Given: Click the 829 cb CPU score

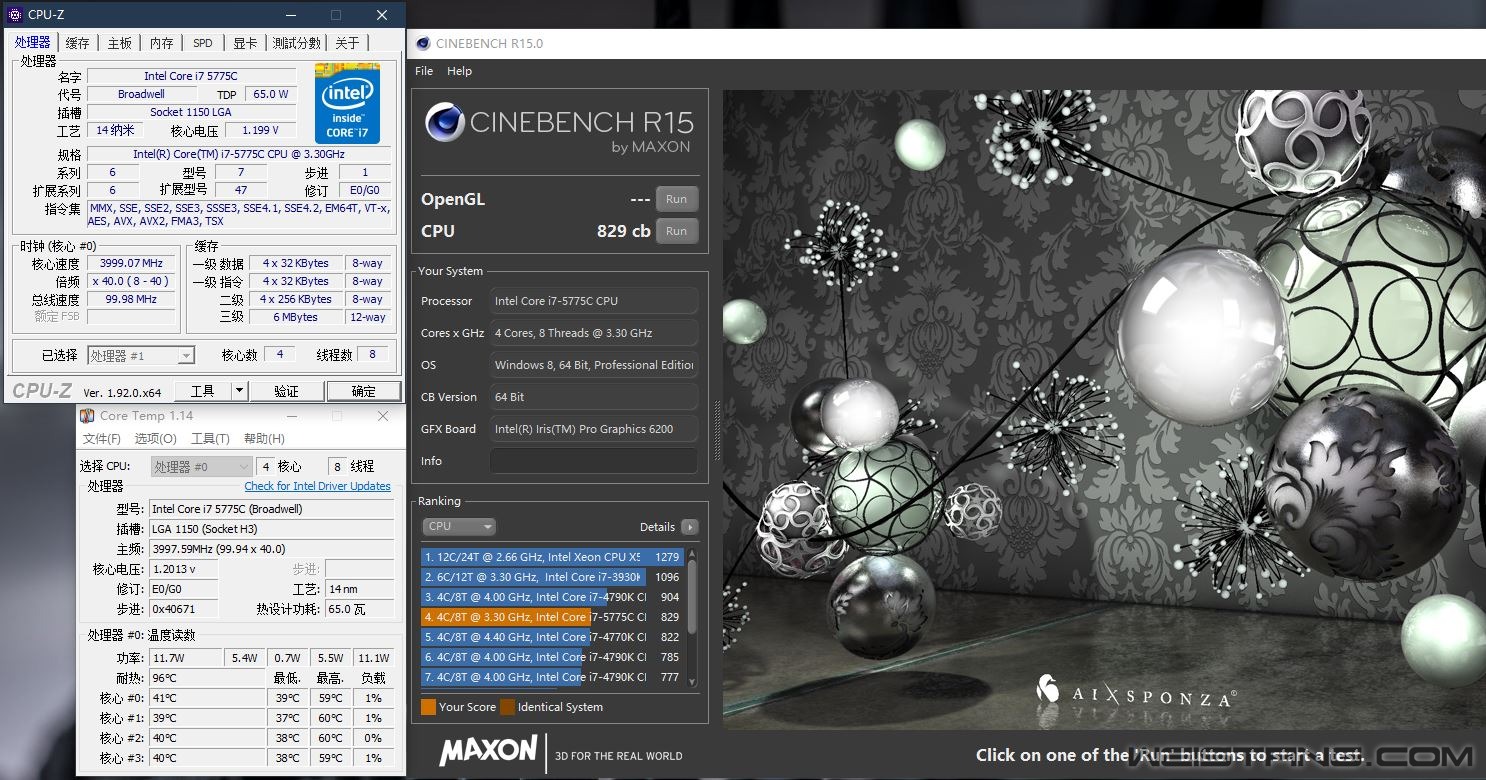Looking at the screenshot, I should click(623, 231).
